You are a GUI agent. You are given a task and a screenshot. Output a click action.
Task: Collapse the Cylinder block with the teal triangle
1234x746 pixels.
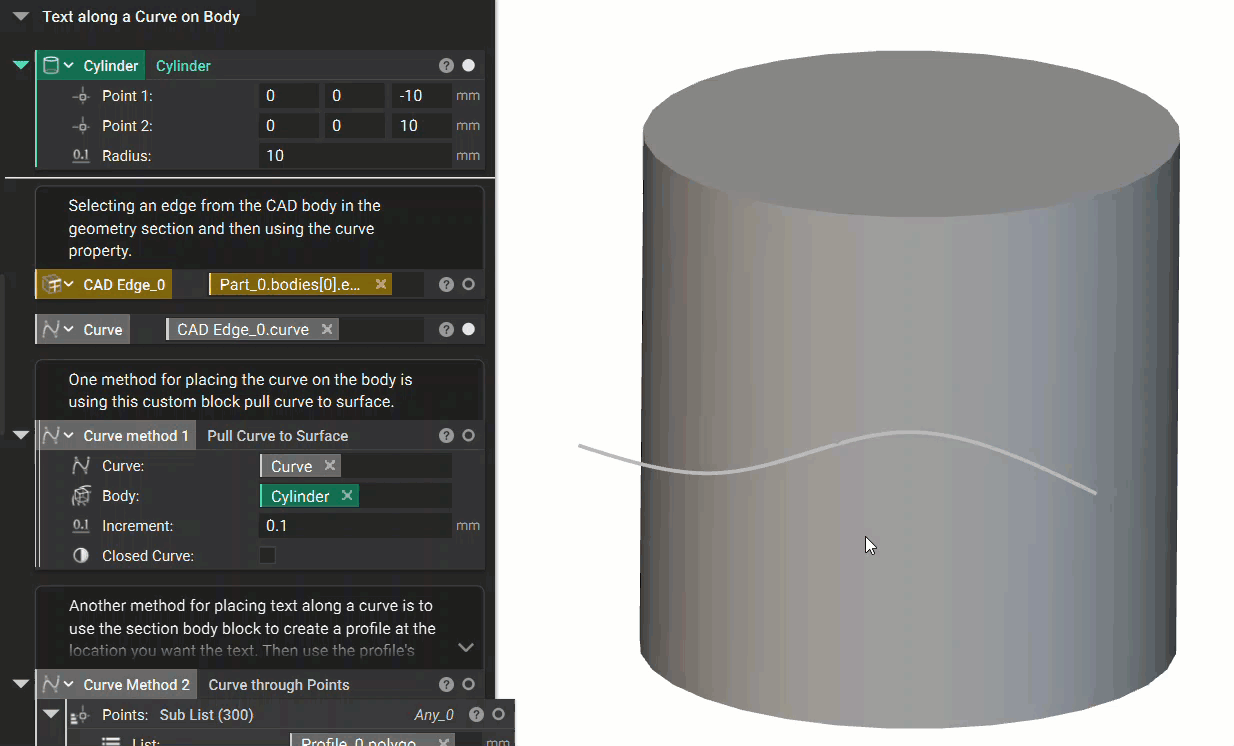20,65
